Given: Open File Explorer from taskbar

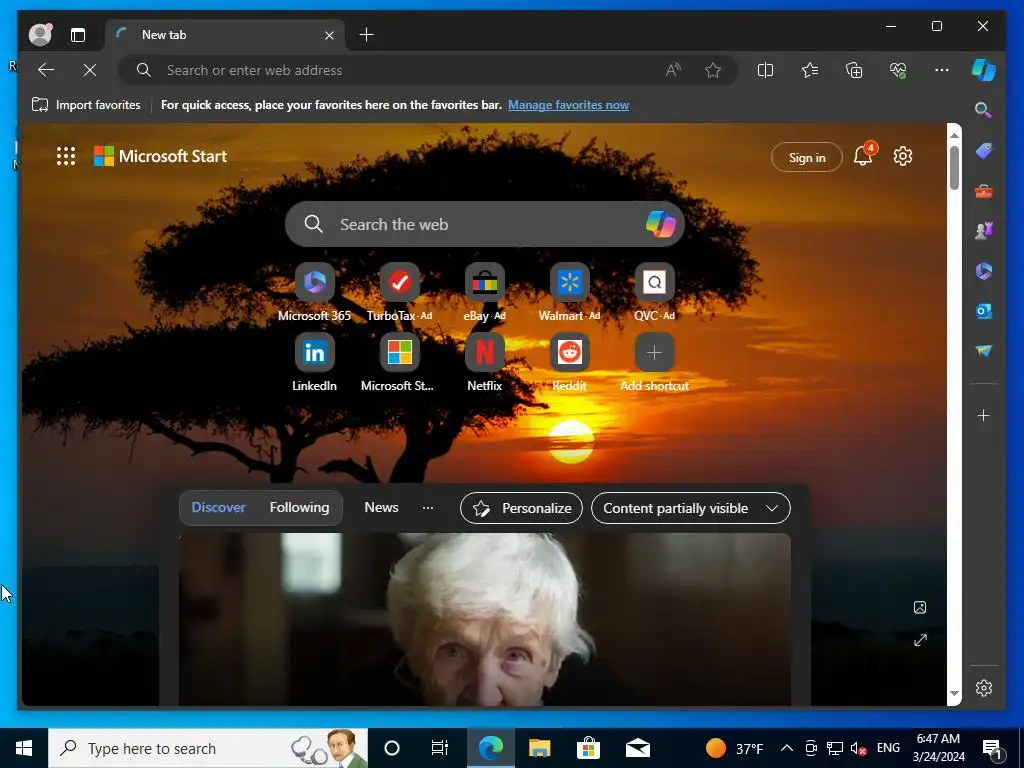Looking at the screenshot, I should (539, 748).
